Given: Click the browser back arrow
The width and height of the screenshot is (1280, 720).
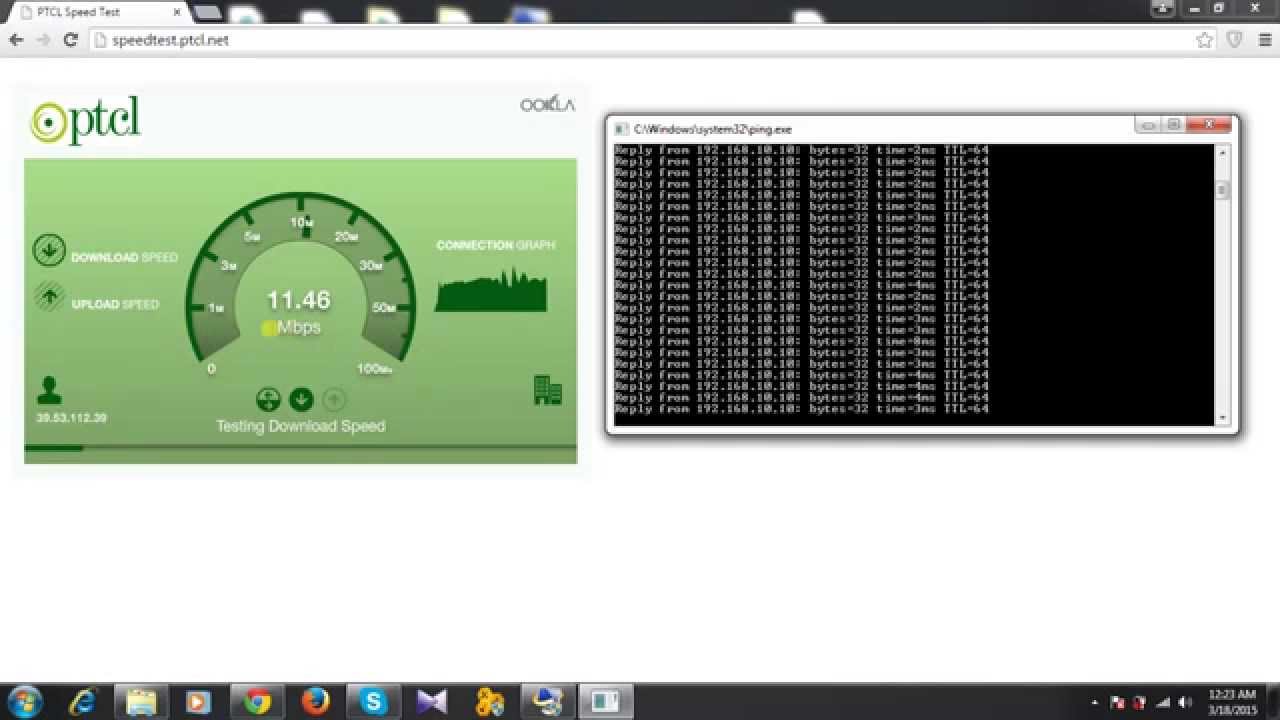Looking at the screenshot, I should [16, 40].
